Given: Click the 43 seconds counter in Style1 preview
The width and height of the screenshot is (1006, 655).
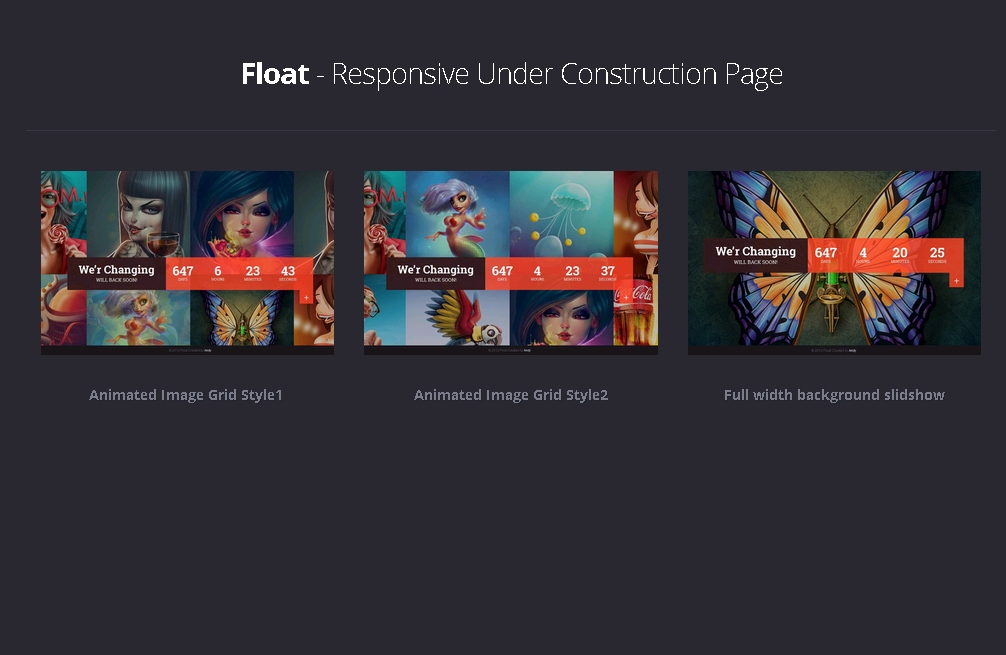Looking at the screenshot, I should click(288, 273).
